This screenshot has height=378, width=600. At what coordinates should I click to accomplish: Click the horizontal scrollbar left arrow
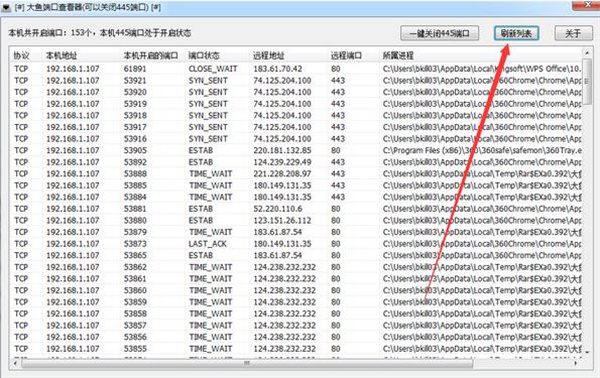(x=15, y=362)
